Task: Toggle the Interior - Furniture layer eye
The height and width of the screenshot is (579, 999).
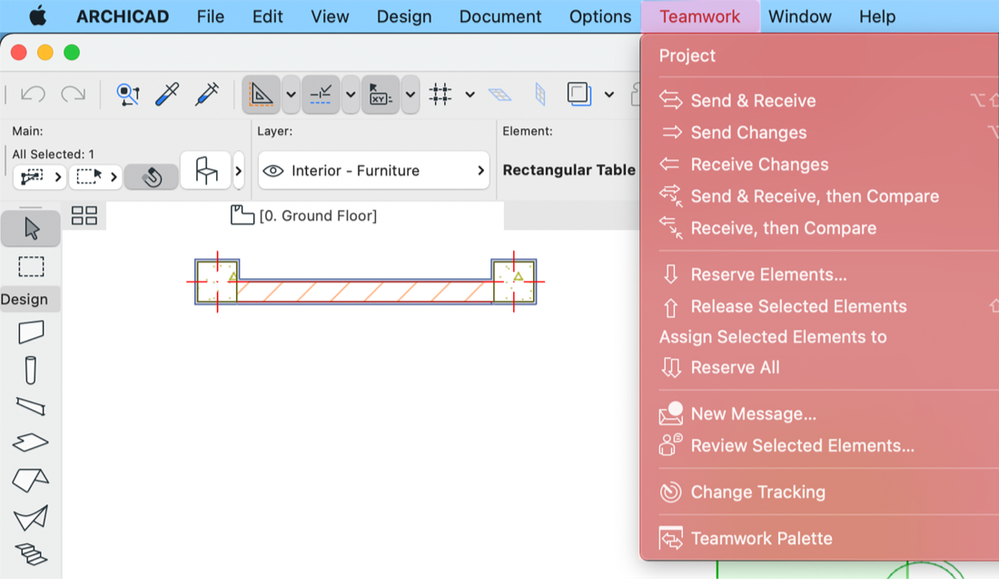Action: [273, 171]
